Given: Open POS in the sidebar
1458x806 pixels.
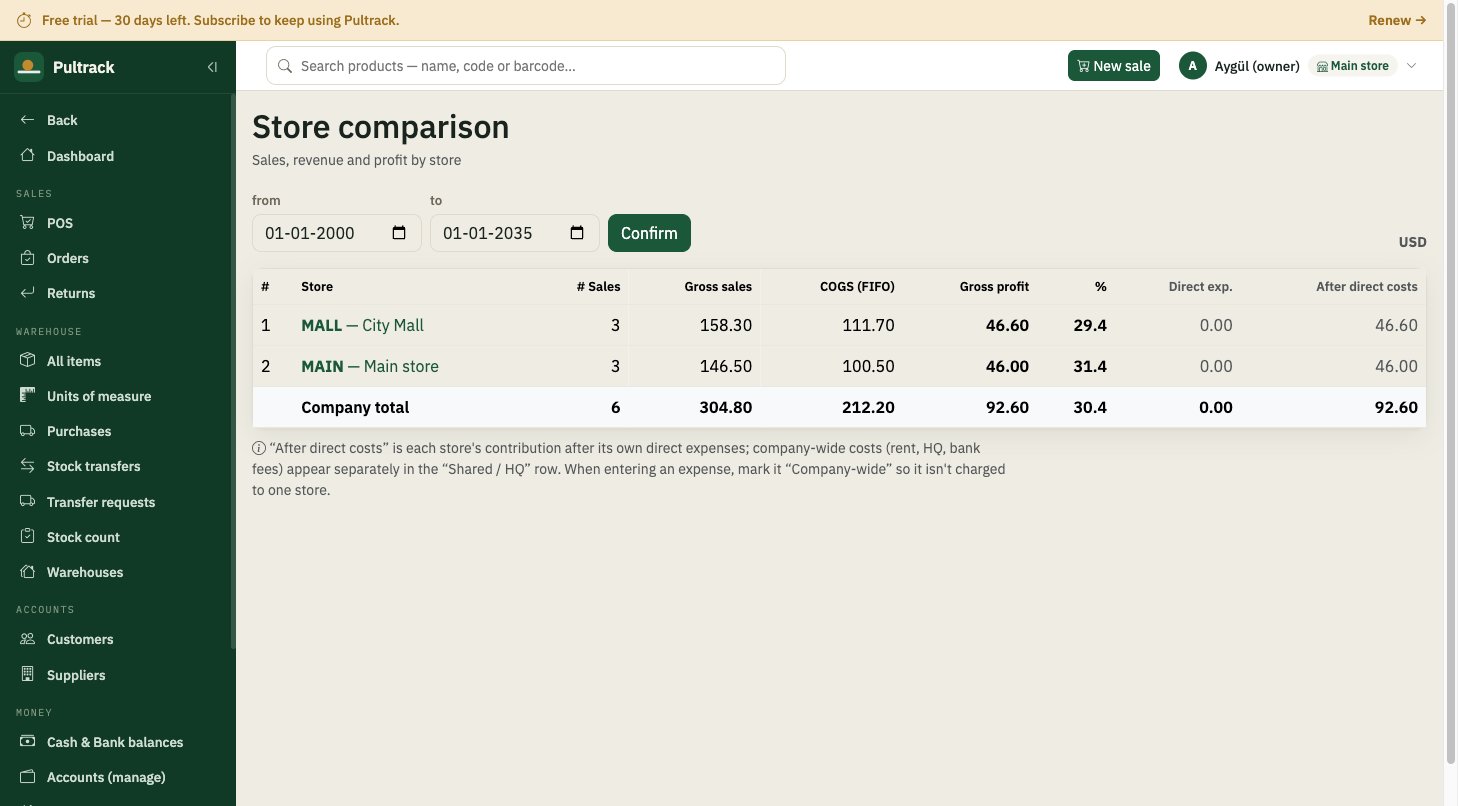Looking at the screenshot, I should click(x=116, y=223).
